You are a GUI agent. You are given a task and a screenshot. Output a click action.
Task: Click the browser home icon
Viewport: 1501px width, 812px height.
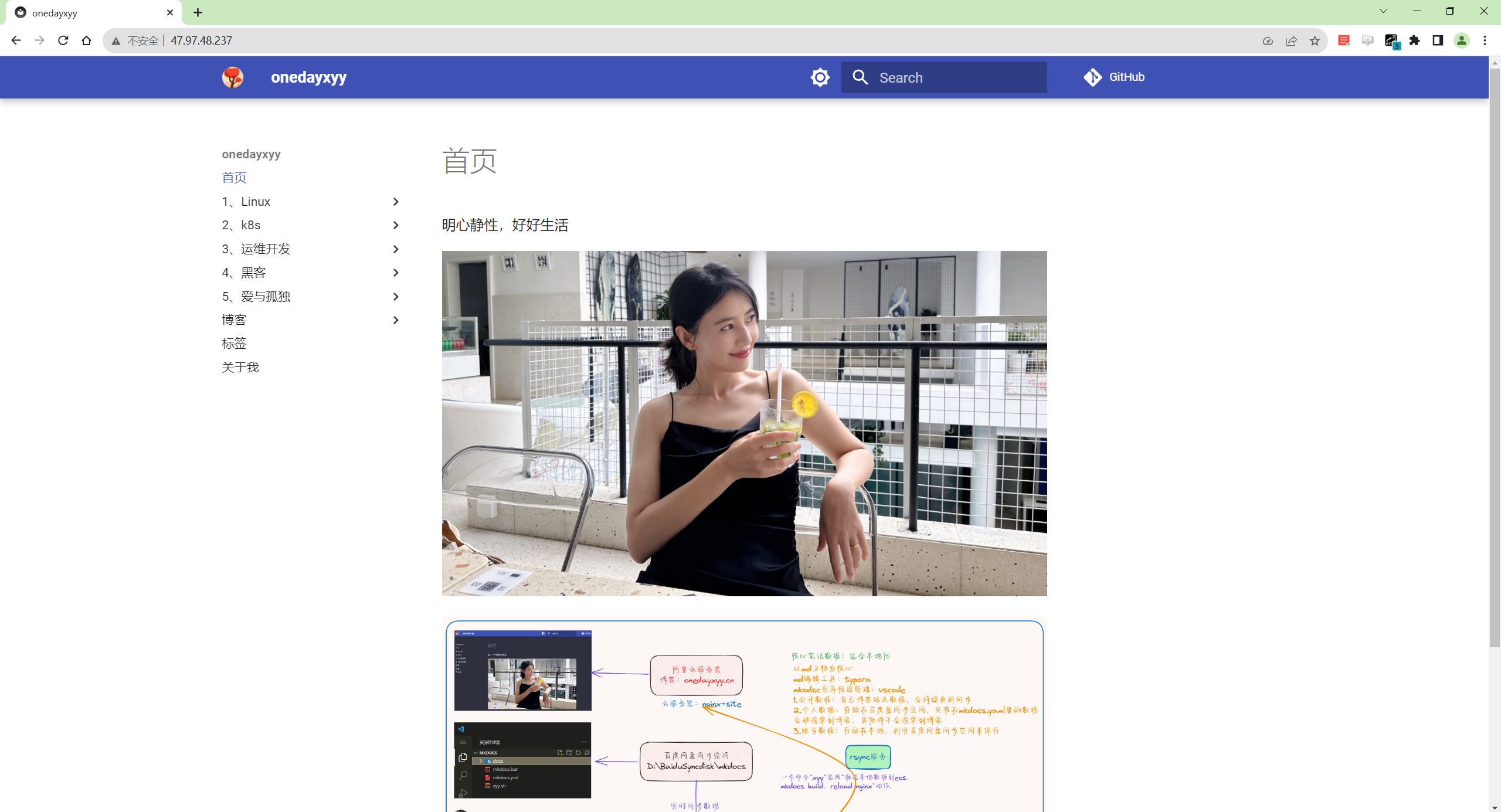pyautogui.click(x=87, y=40)
